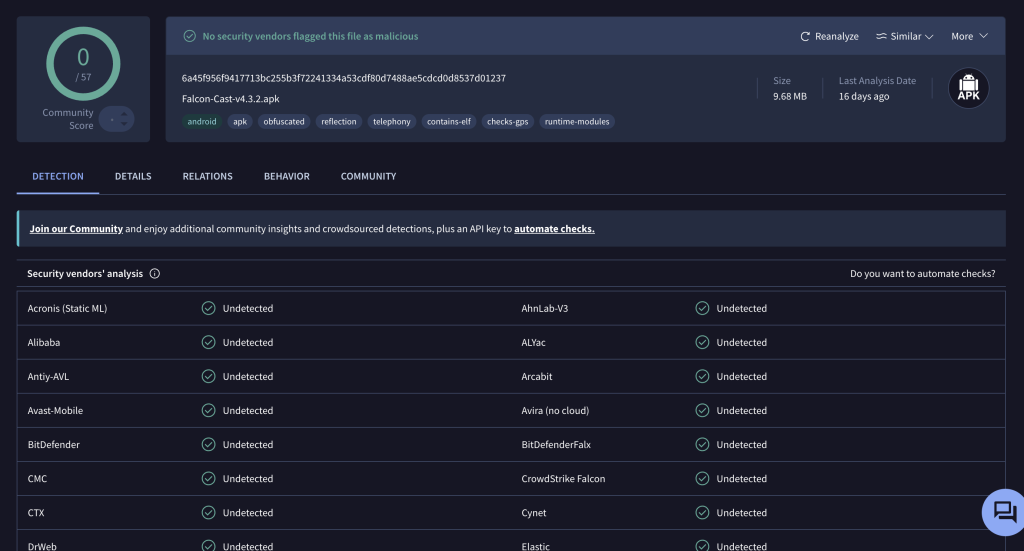Screen dimensions: 1024x551
Task: Open the COMMUNITY tab
Action: pyautogui.click(x=368, y=176)
